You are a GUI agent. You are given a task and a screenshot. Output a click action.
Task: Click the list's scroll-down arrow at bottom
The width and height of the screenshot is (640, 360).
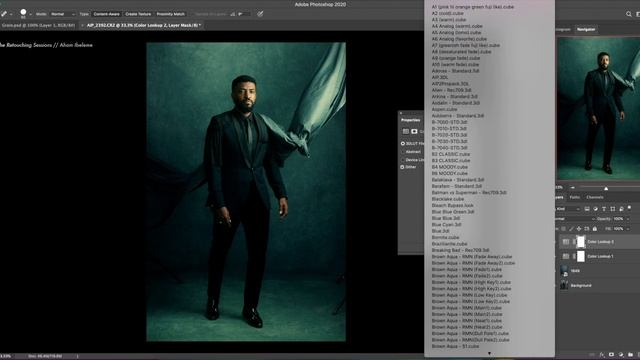489,353
